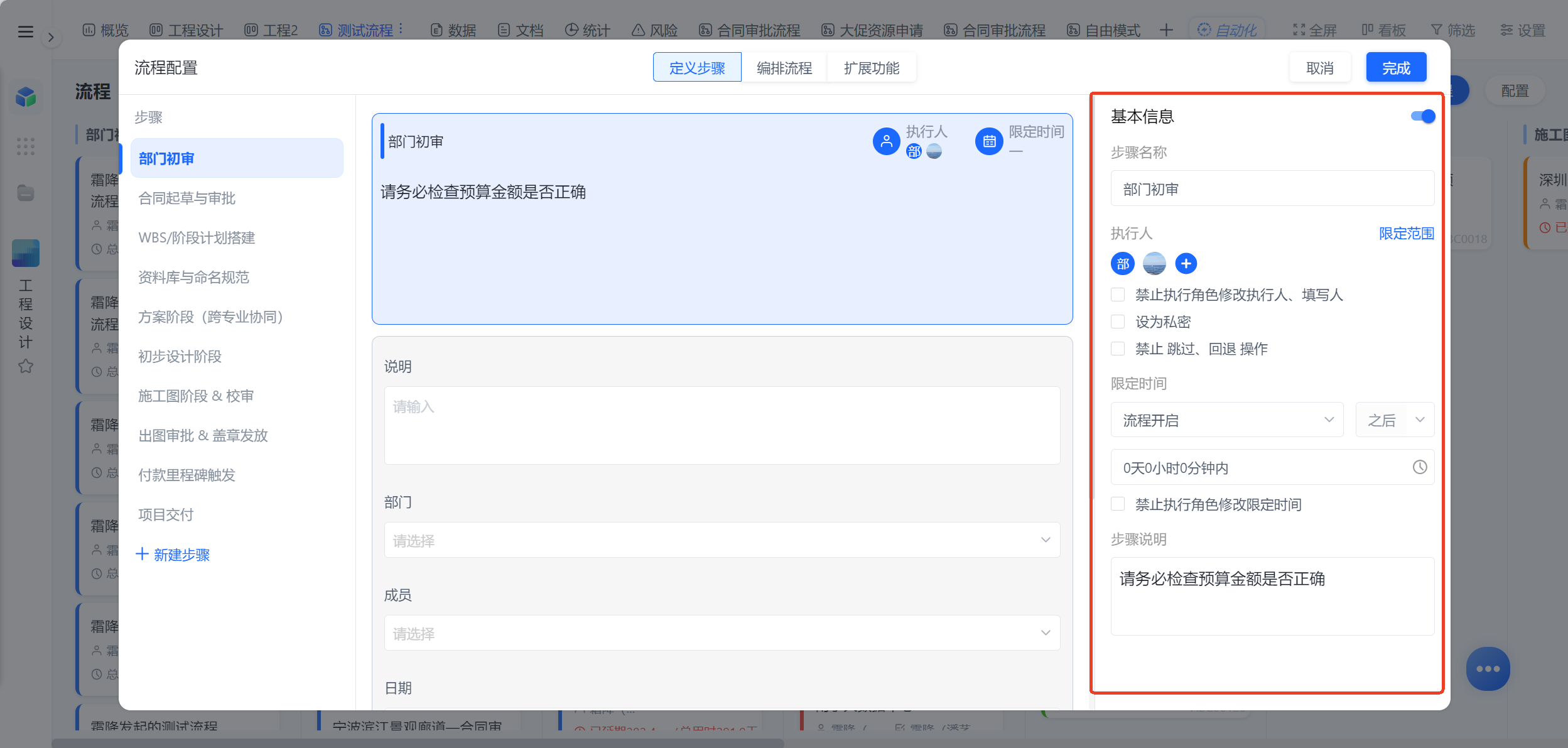
Task: Click the 完成 button
Action: 1397,67
